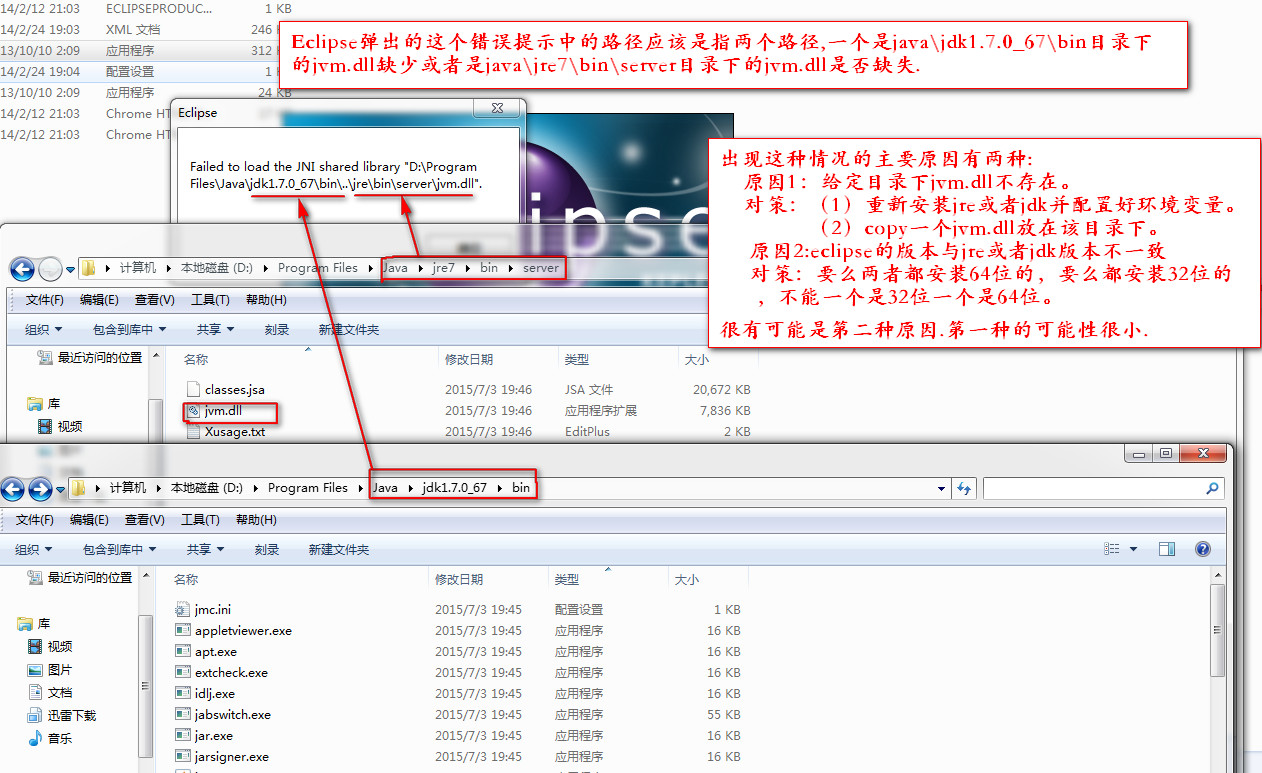The width and height of the screenshot is (1262, 773).
Task: Click the jre7 breadcrumb in the server window
Action: coord(443,268)
